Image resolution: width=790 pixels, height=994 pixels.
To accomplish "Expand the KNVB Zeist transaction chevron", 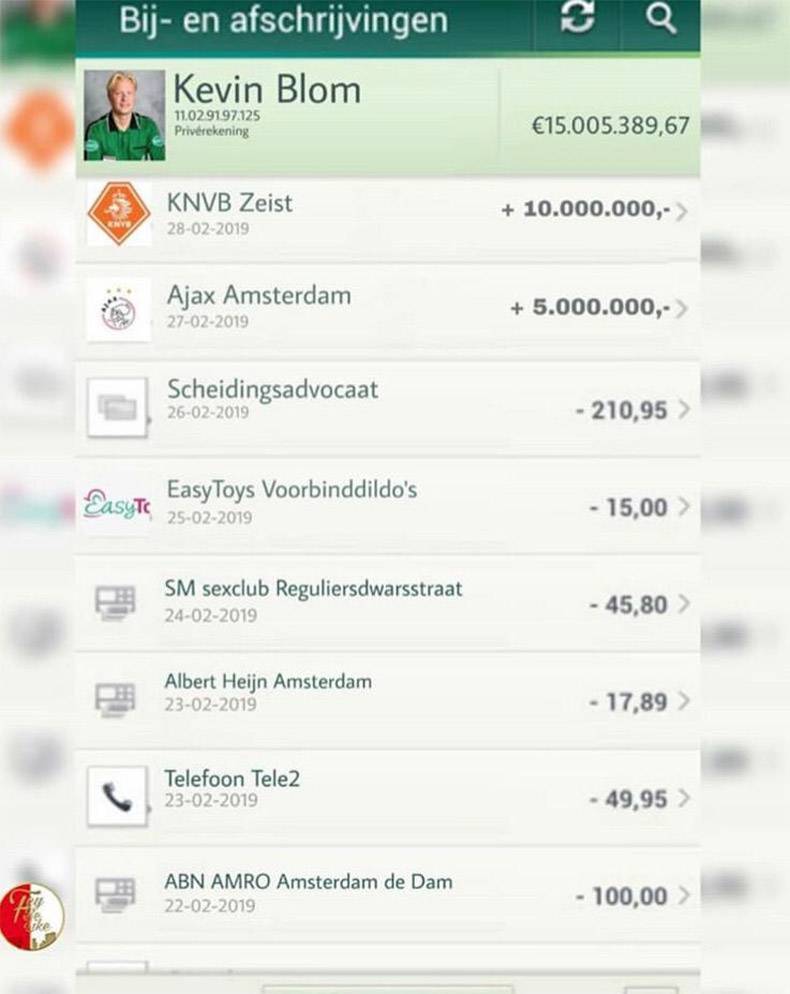I will click(x=682, y=212).
